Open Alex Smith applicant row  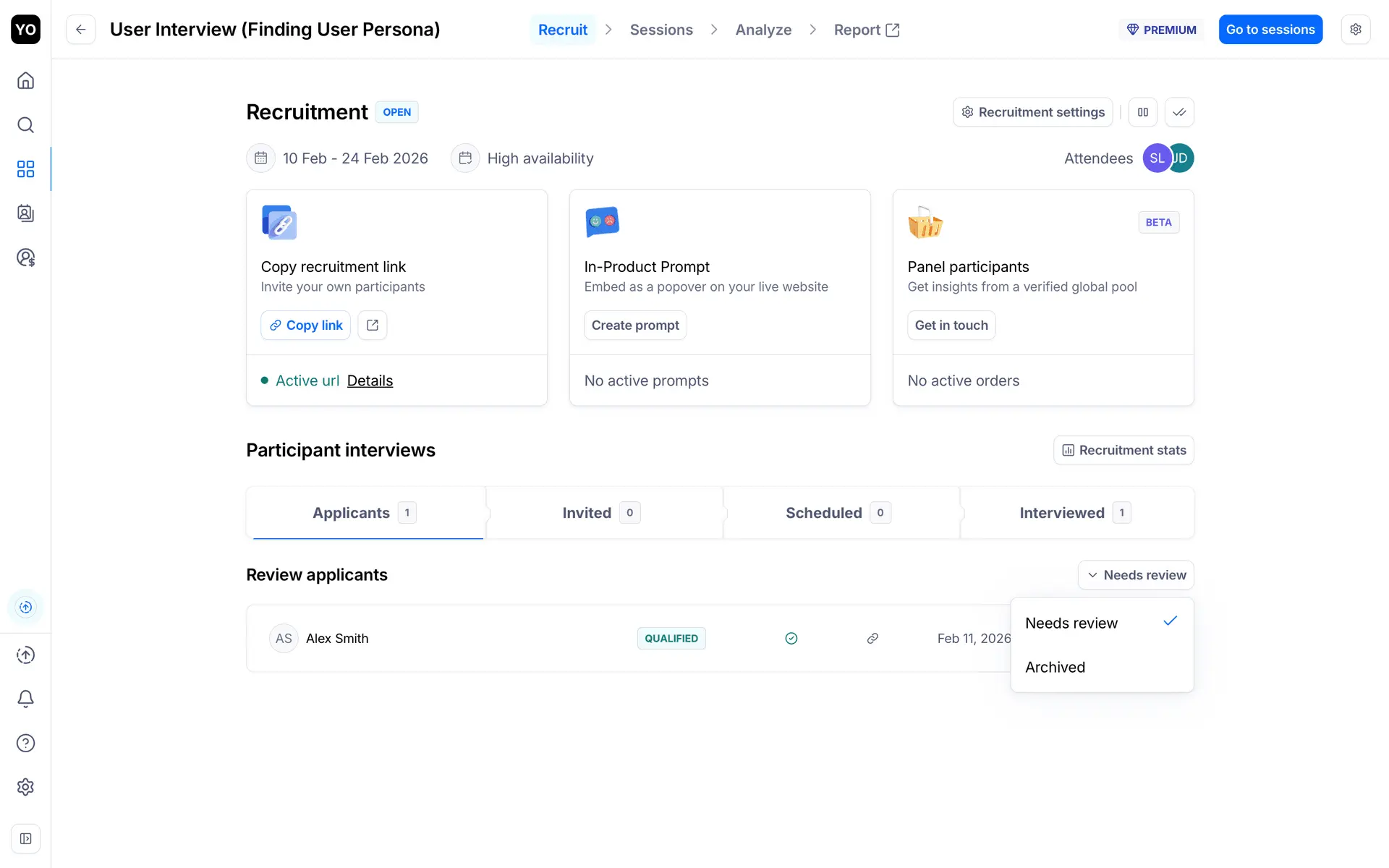337,639
